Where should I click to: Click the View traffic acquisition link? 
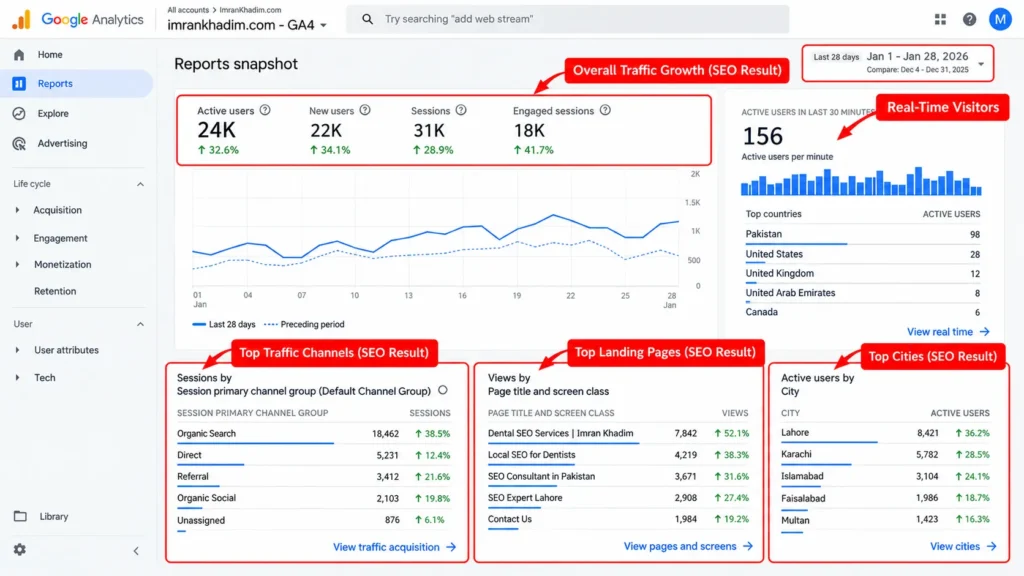pos(386,547)
